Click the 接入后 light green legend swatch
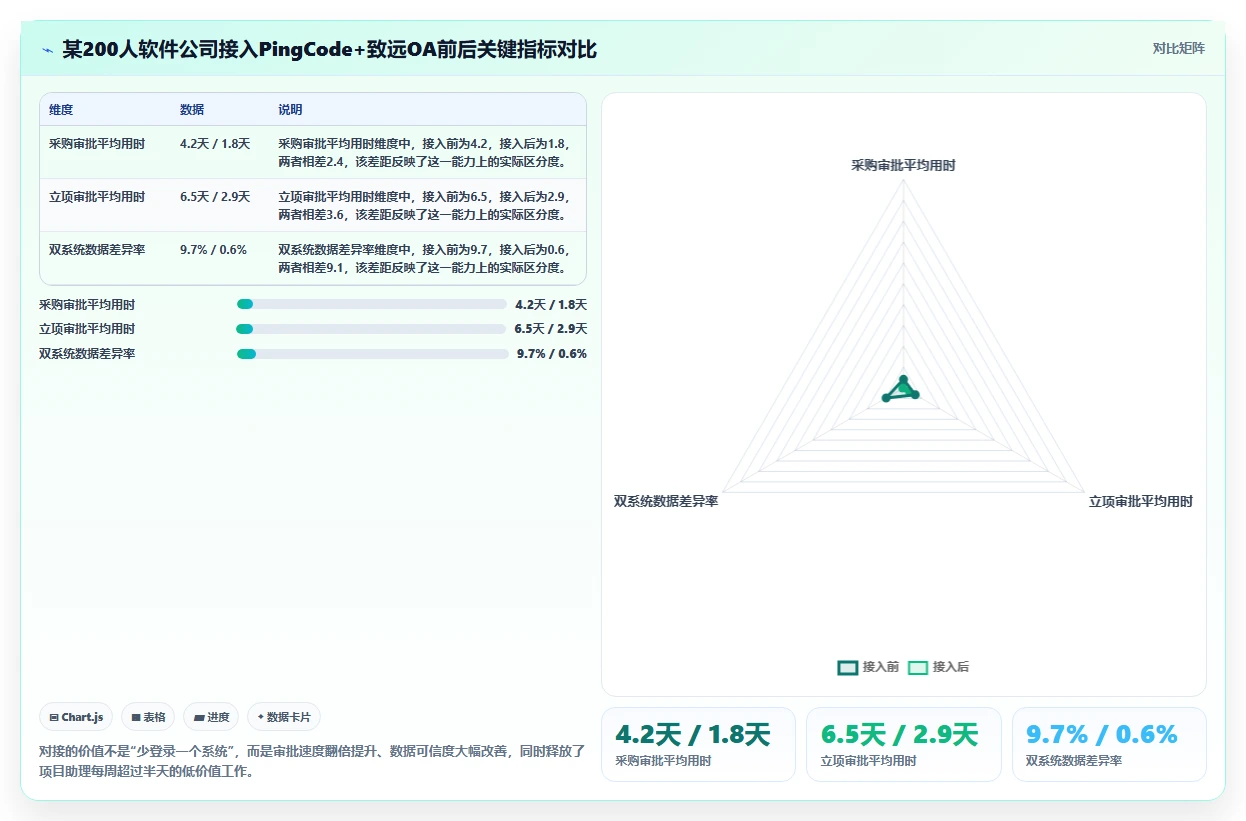Viewport: 1246px width, 821px height. 918,667
